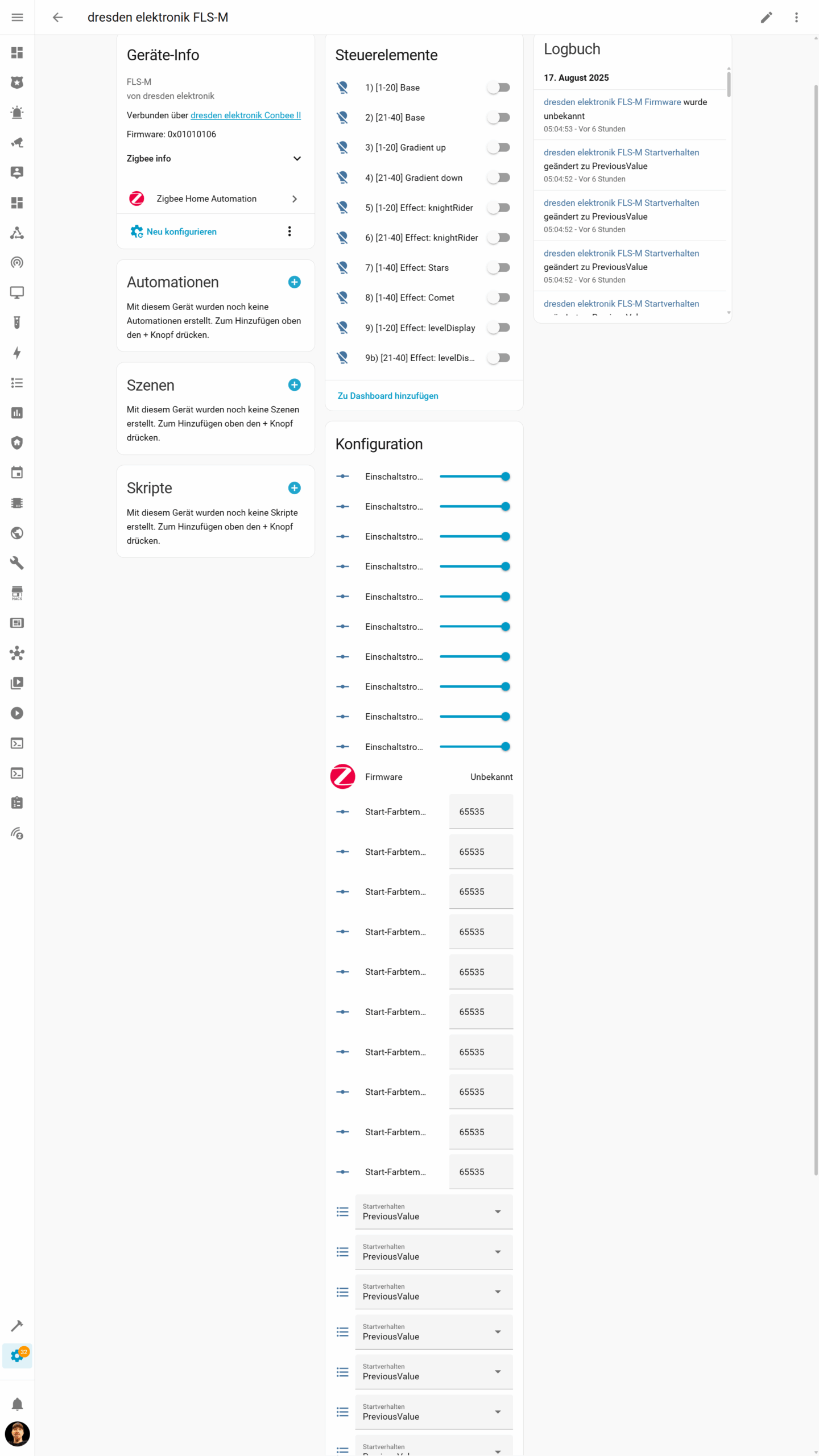The image size is (819, 1456).
Task: Open notifications bell in sidebar
Action: point(18,1404)
